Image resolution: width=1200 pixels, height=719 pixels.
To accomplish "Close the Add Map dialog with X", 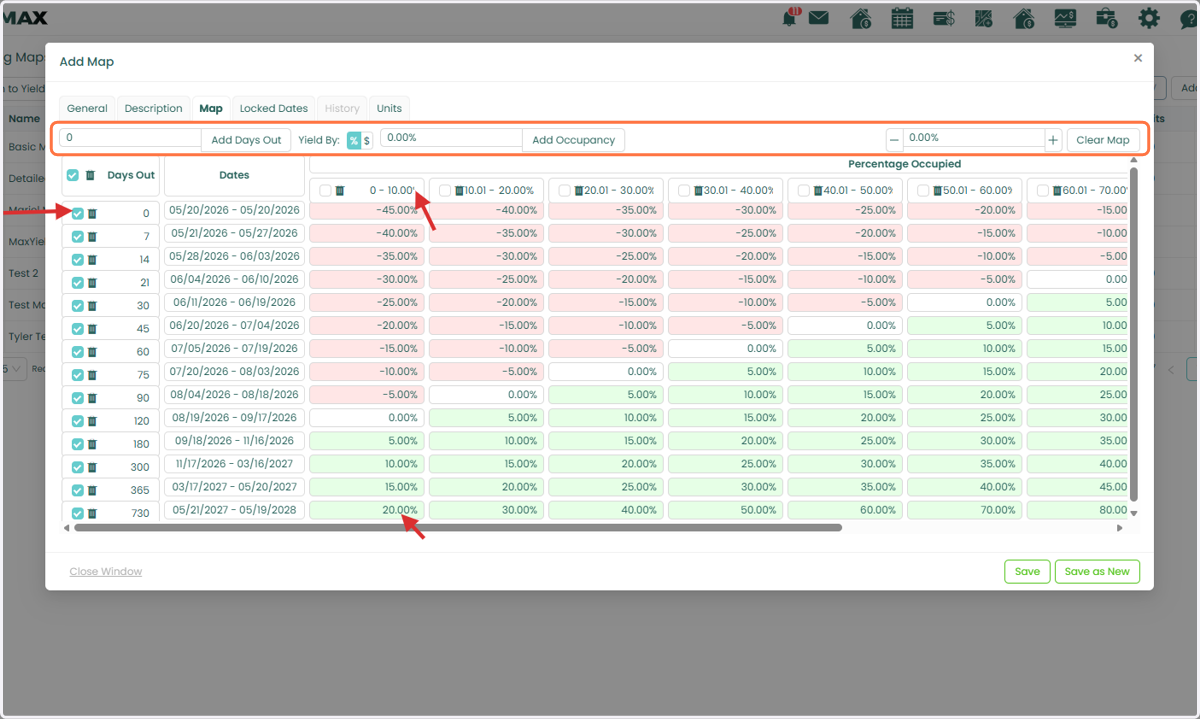I will (x=1137, y=58).
